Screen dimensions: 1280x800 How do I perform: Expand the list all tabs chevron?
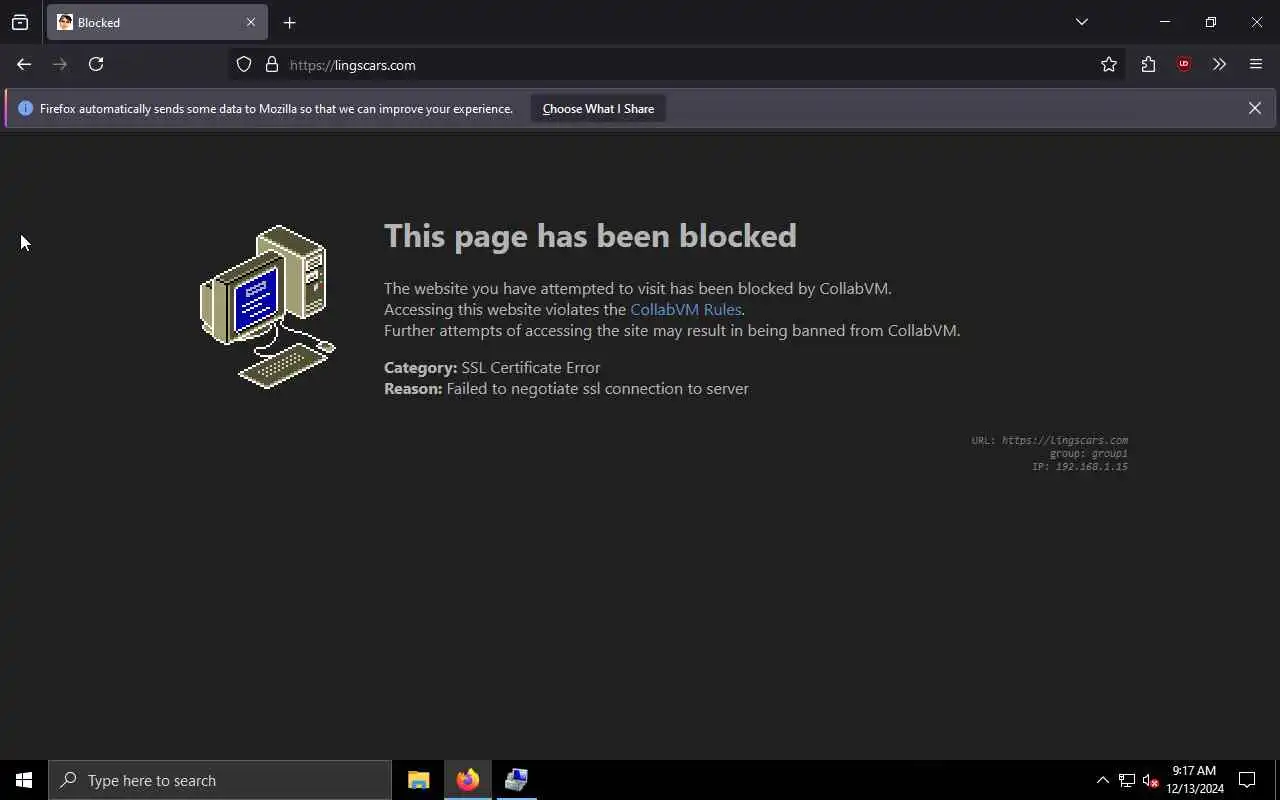(x=1082, y=22)
